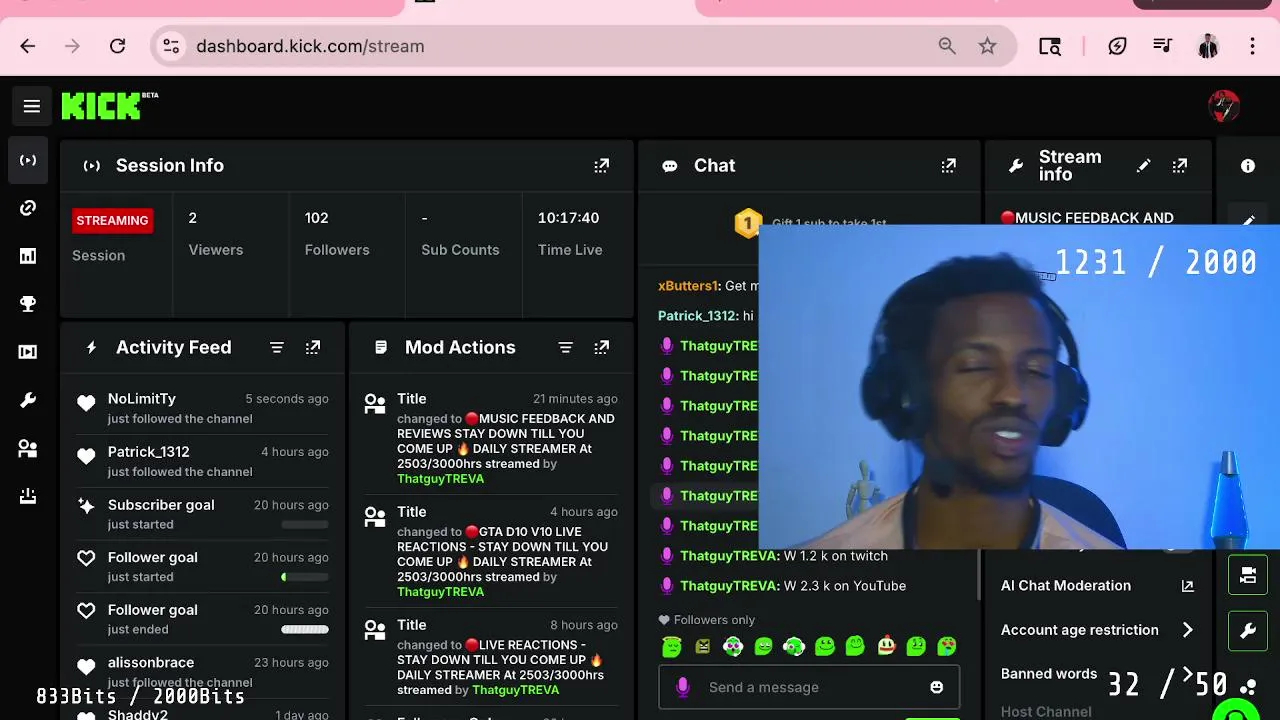
Task: Open the chain-link icon in left sidebar
Action: 28,208
